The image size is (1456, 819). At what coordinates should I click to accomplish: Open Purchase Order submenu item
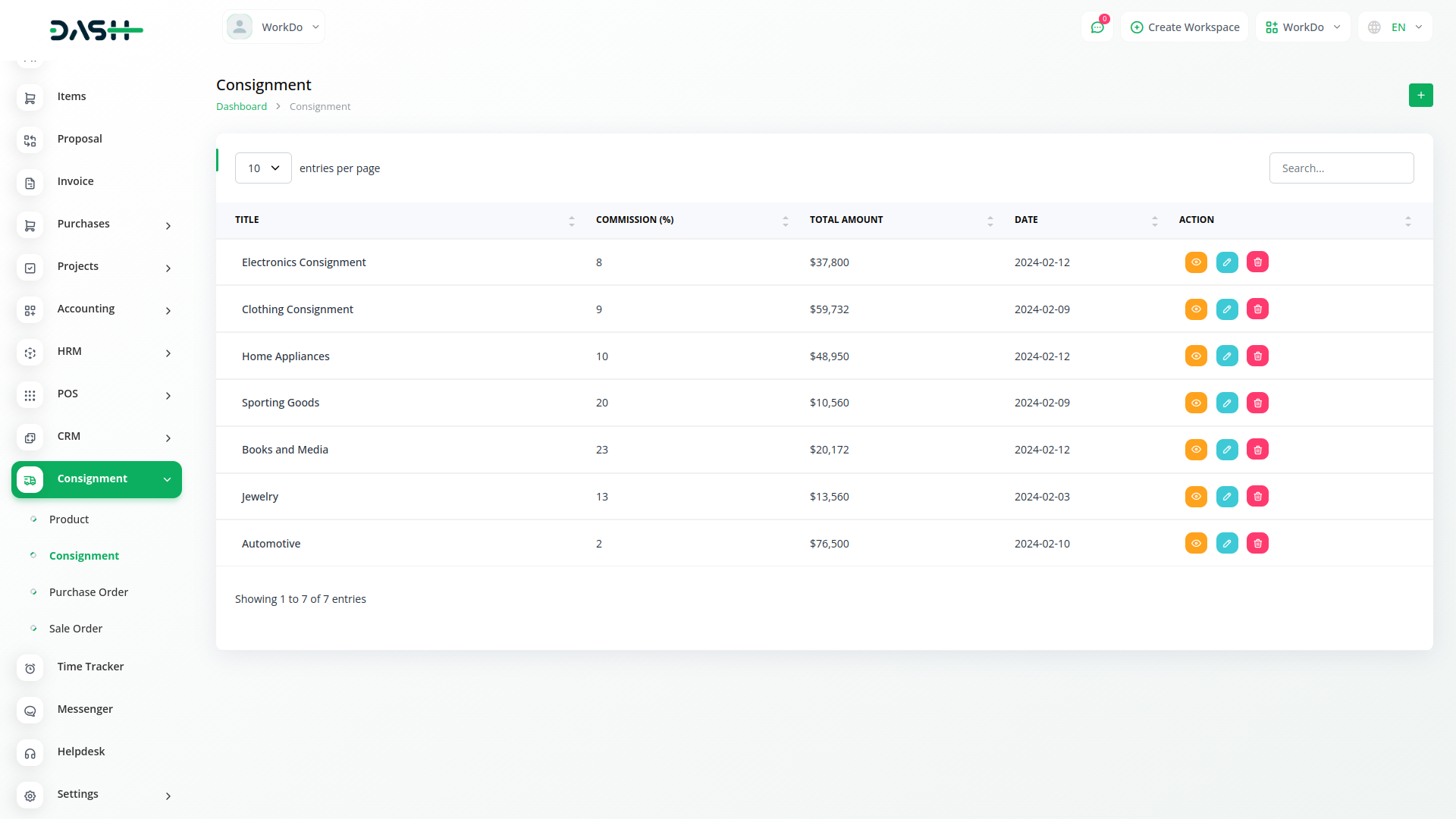tap(89, 592)
